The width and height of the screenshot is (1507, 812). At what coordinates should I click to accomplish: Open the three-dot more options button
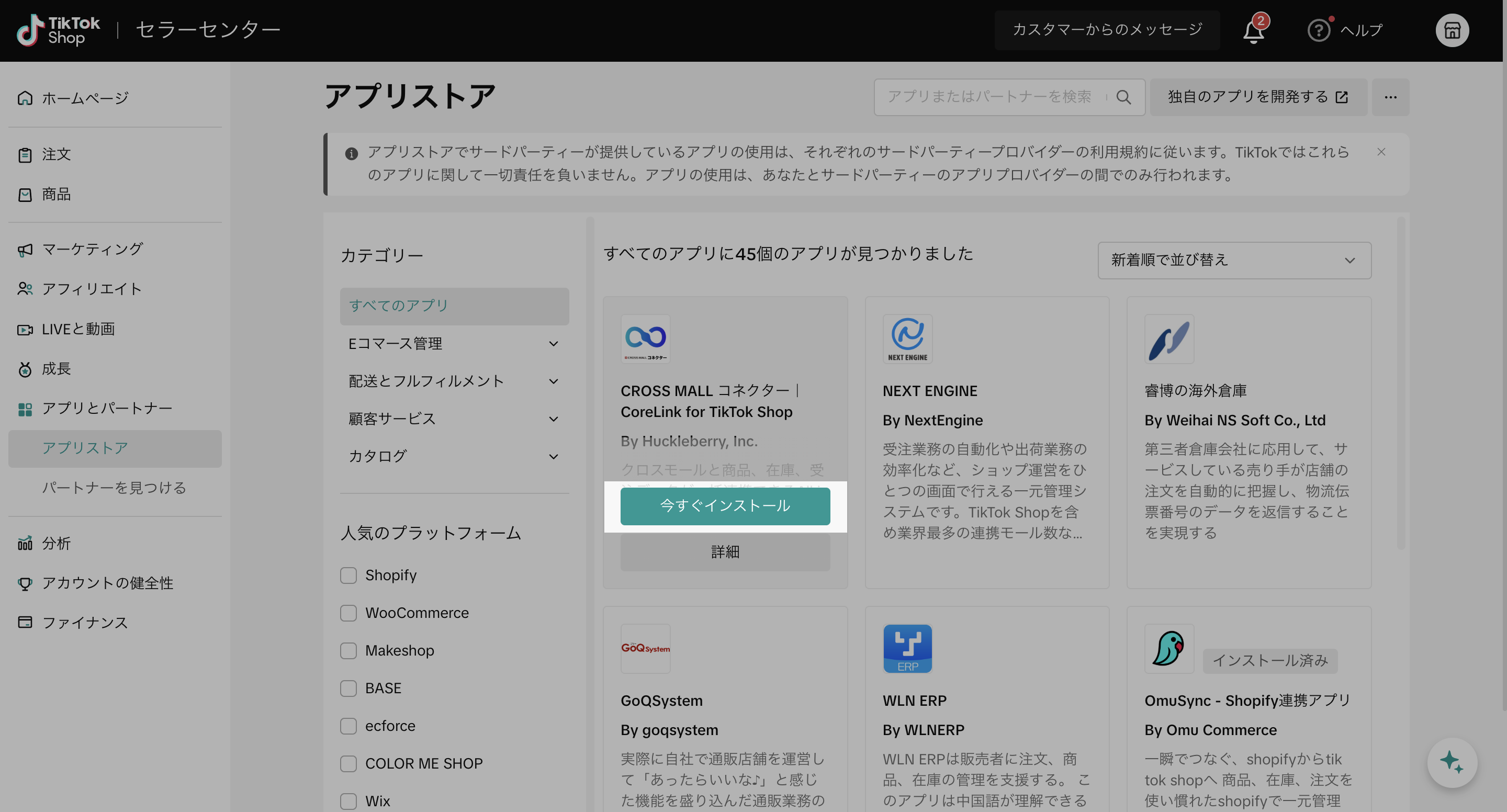pos(1391,97)
